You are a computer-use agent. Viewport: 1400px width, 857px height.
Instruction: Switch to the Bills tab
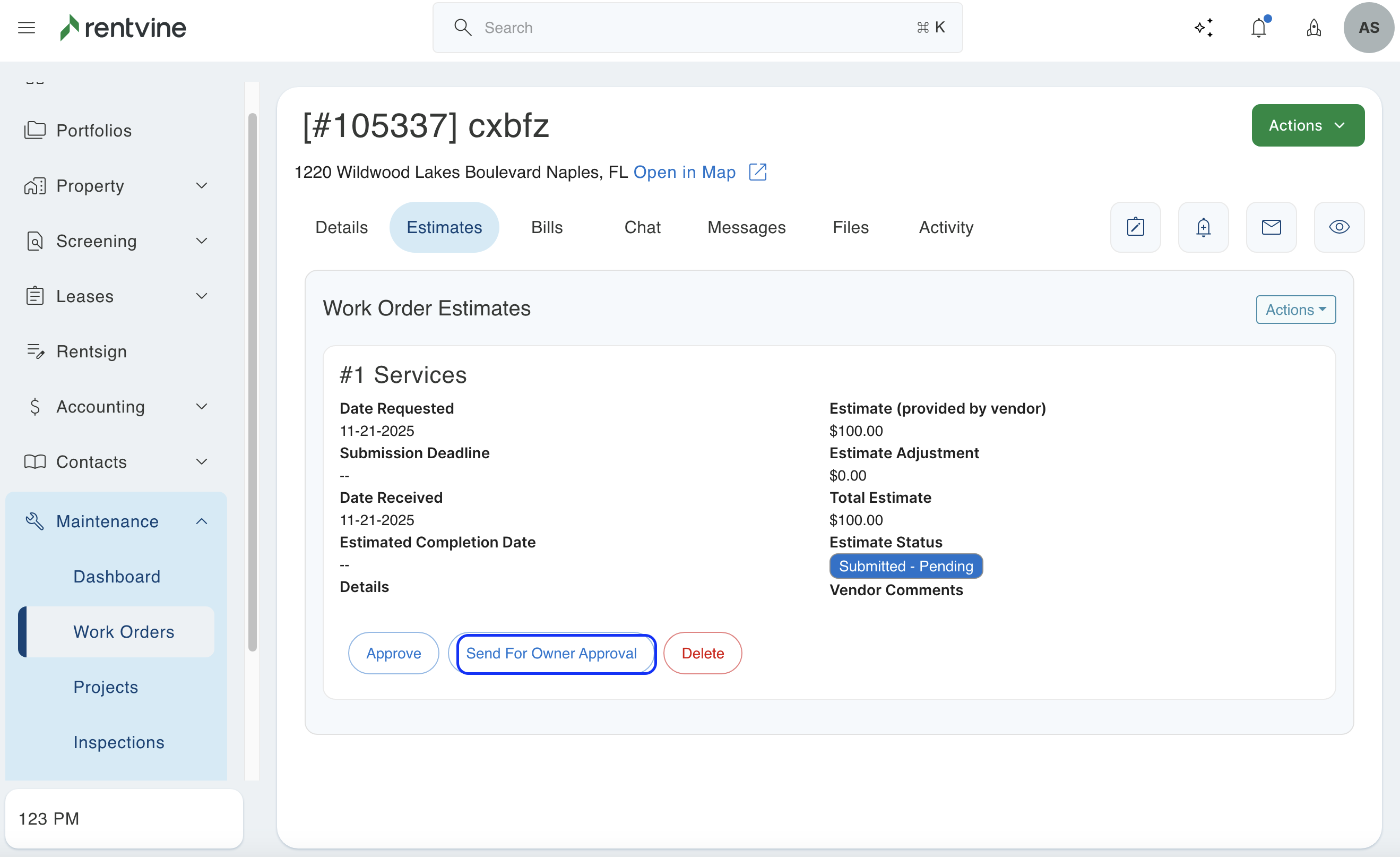coord(547,227)
